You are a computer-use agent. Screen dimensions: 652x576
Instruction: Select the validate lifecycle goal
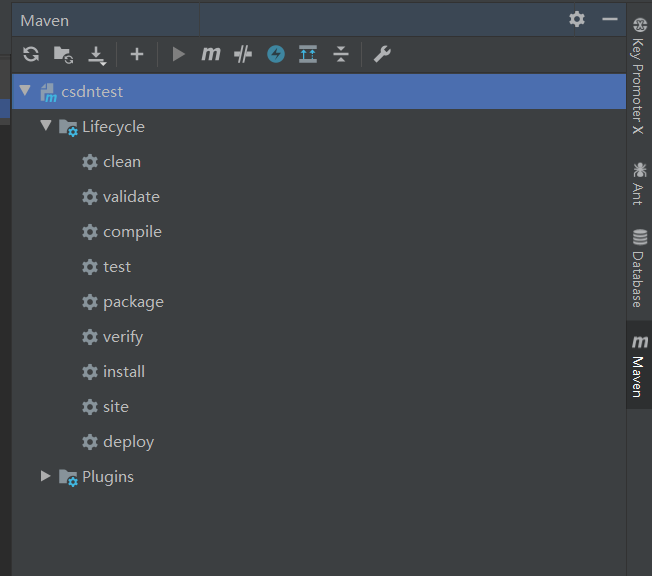click(x=131, y=197)
